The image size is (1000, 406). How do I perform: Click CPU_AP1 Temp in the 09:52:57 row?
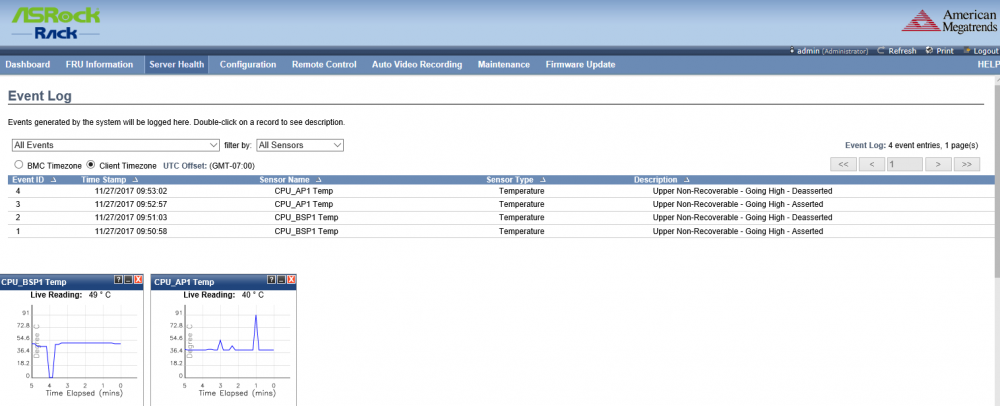pyautogui.click(x=304, y=204)
